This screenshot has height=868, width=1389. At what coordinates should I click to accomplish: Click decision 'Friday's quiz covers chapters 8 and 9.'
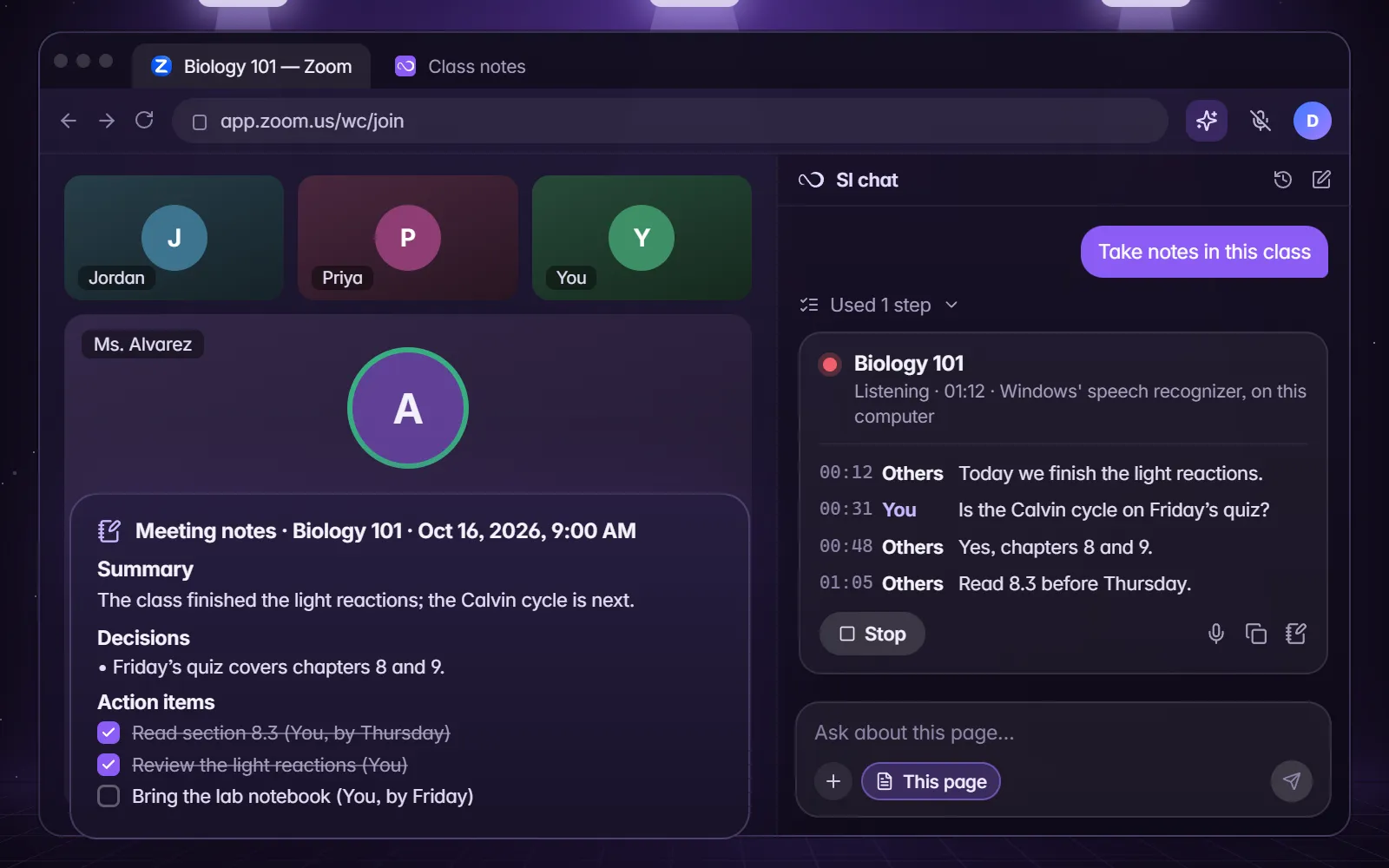pos(278,667)
